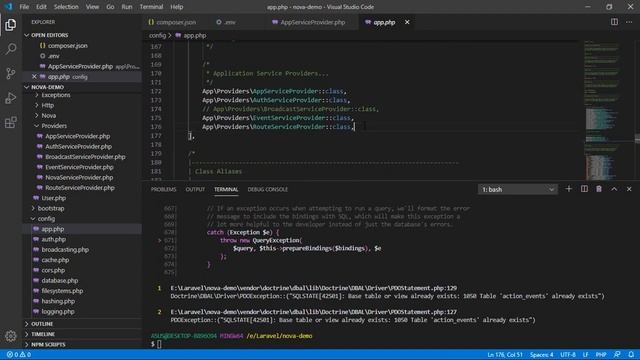This screenshot has height=360, width=640.
Task: Open the Run menu
Action: tap(127, 7)
